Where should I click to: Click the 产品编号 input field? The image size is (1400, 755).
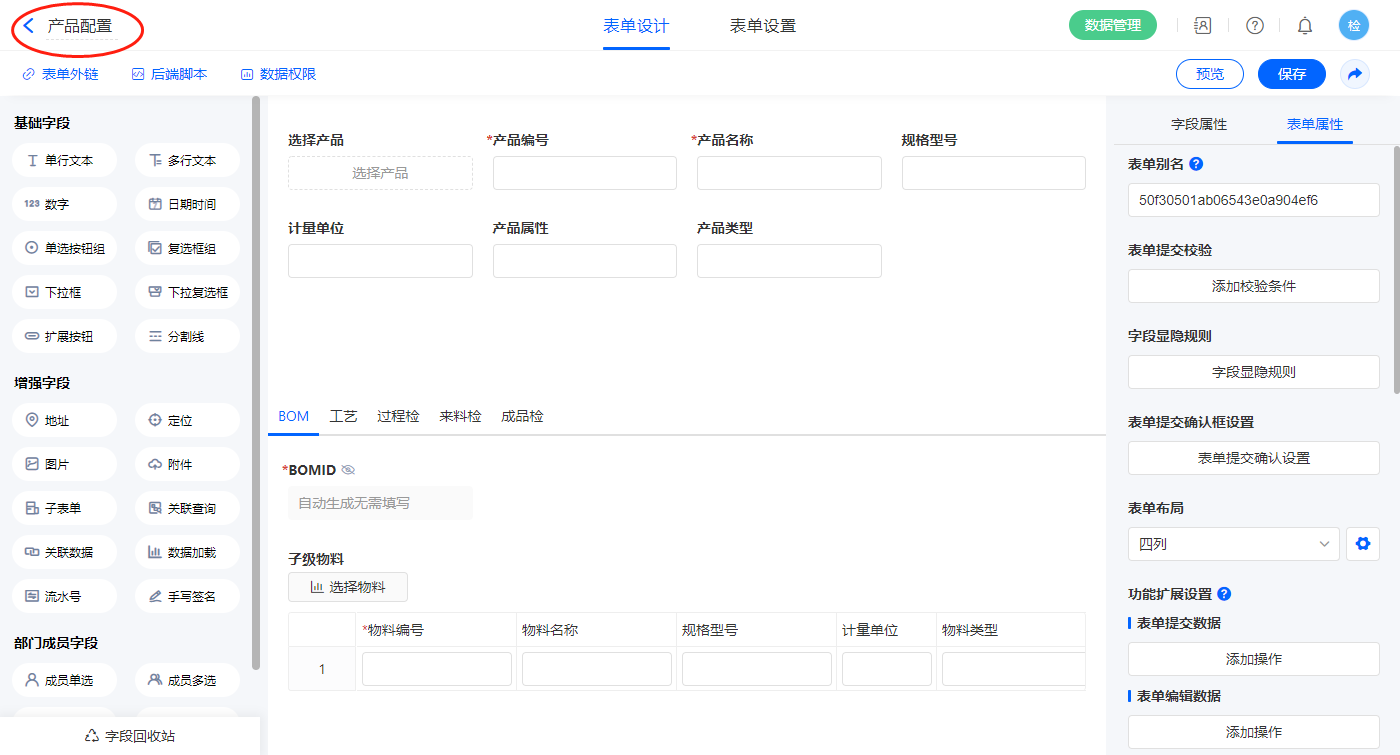(x=584, y=173)
